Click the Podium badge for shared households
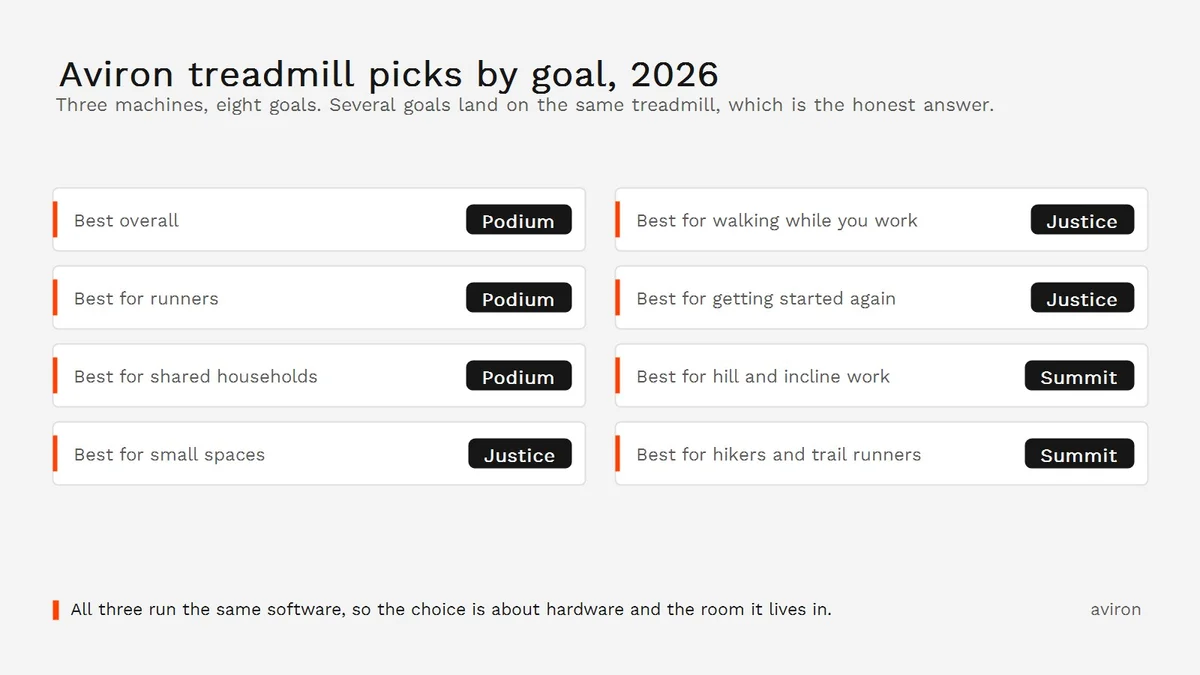1200x675 pixels. coord(519,376)
